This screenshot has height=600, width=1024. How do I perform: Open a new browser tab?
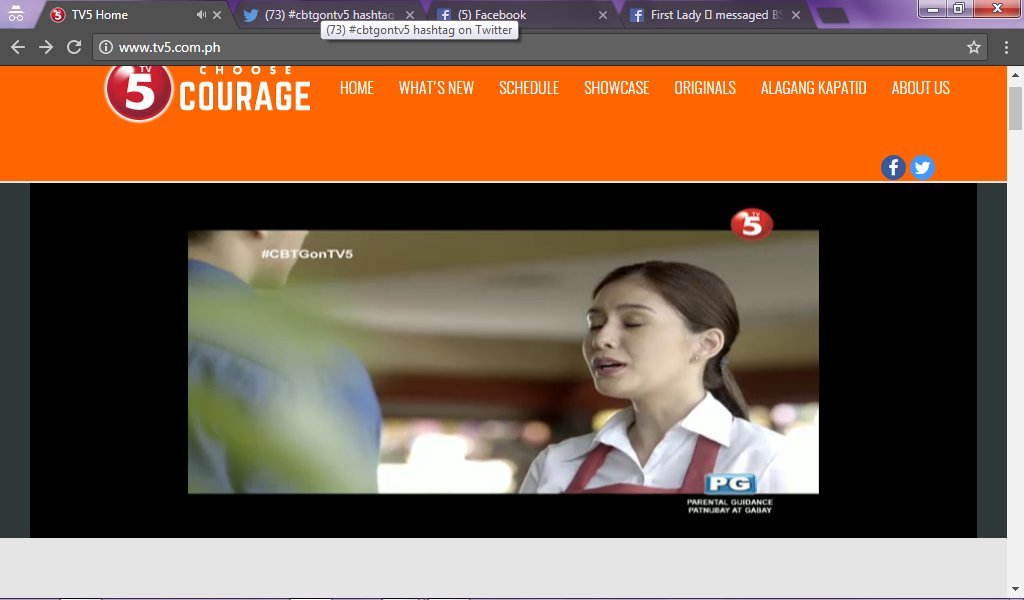832,15
